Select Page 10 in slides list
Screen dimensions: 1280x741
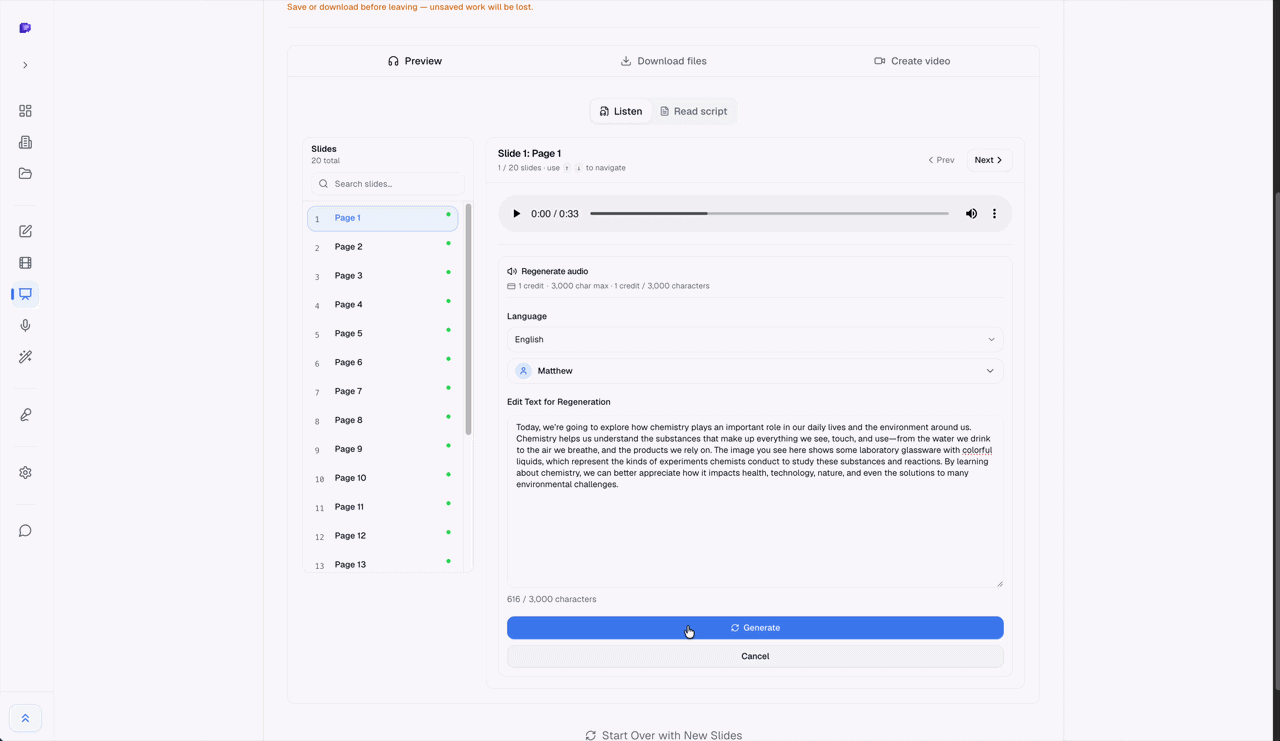[x=382, y=479]
